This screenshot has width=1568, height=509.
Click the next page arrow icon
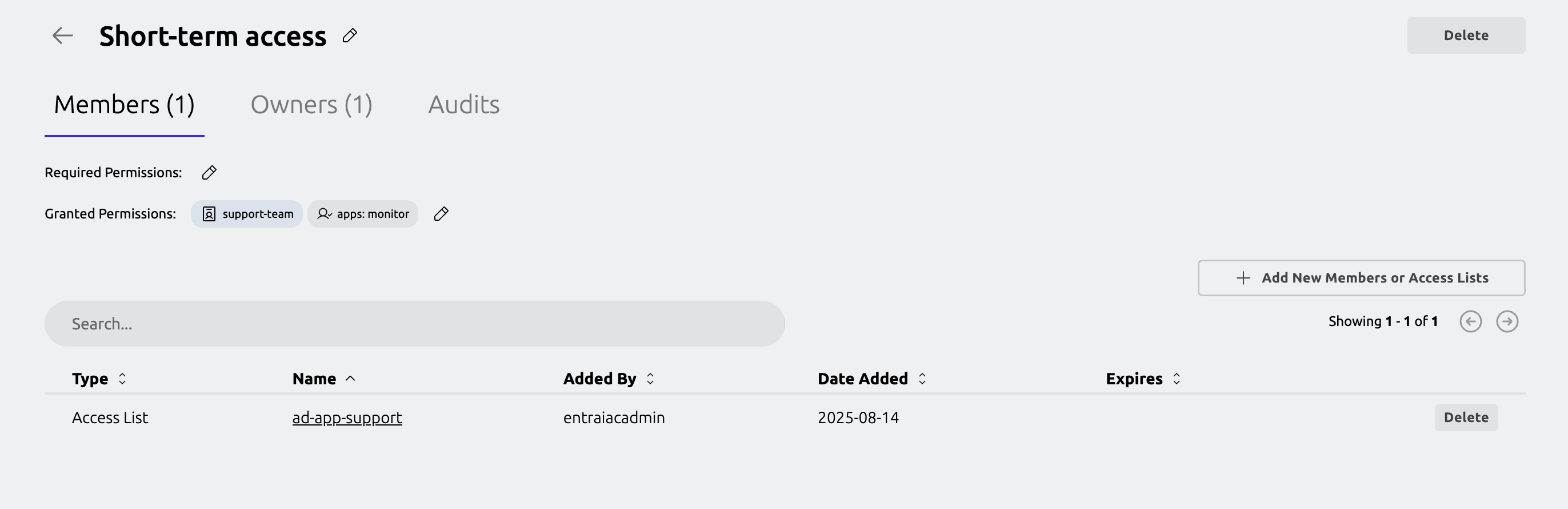pyautogui.click(x=1508, y=321)
